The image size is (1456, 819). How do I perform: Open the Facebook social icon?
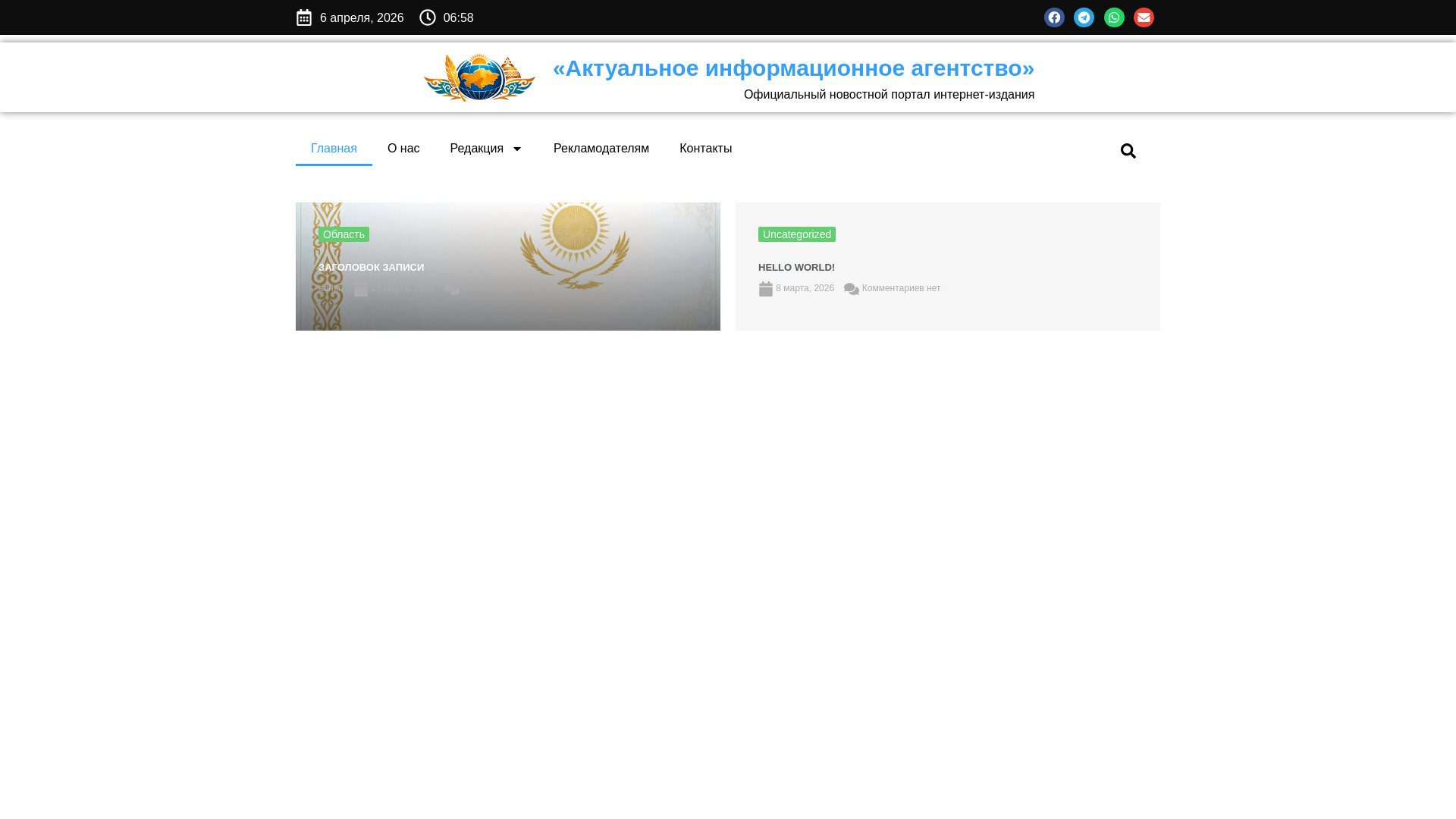click(1054, 17)
